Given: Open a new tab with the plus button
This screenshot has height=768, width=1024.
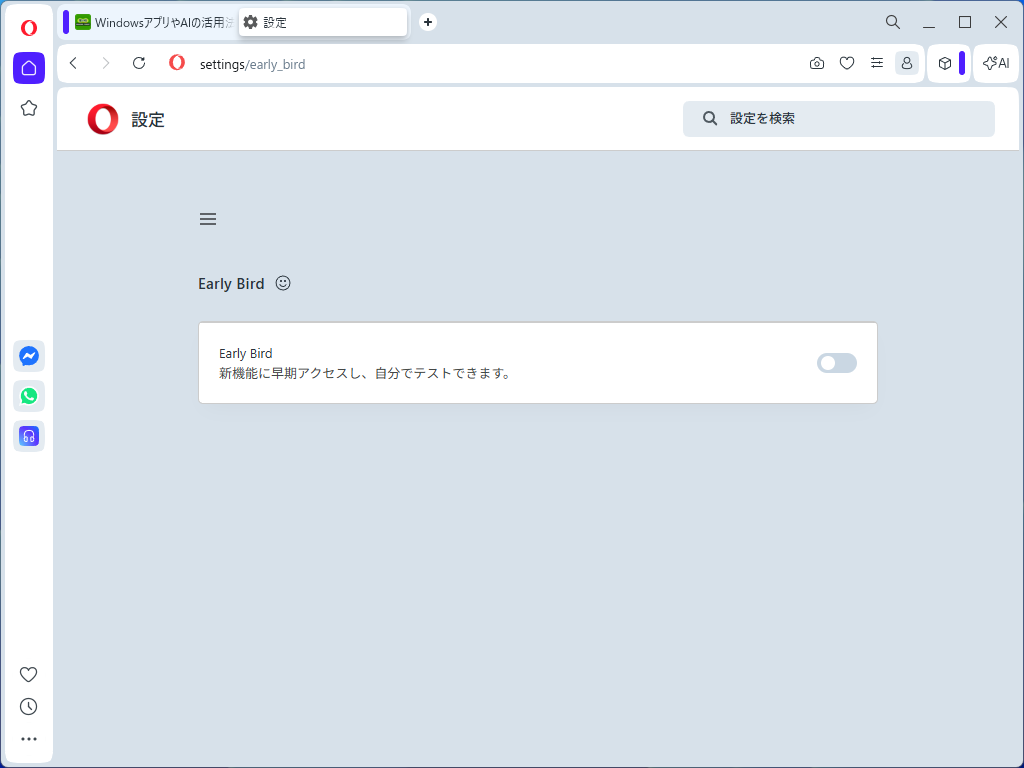Looking at the screenshot, I should [x=427, y=21].
